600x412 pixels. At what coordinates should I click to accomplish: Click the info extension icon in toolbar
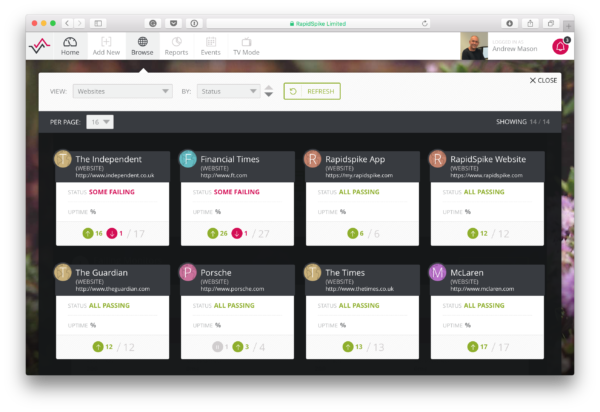(194, 23)
